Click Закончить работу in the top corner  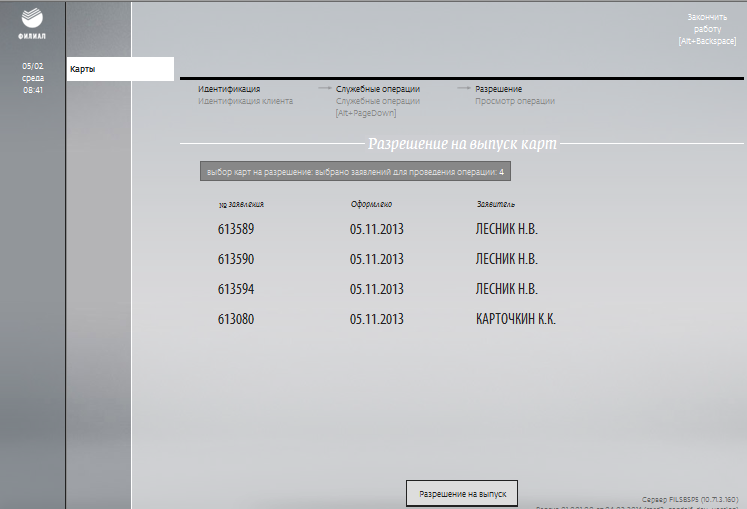coord(707,29)
